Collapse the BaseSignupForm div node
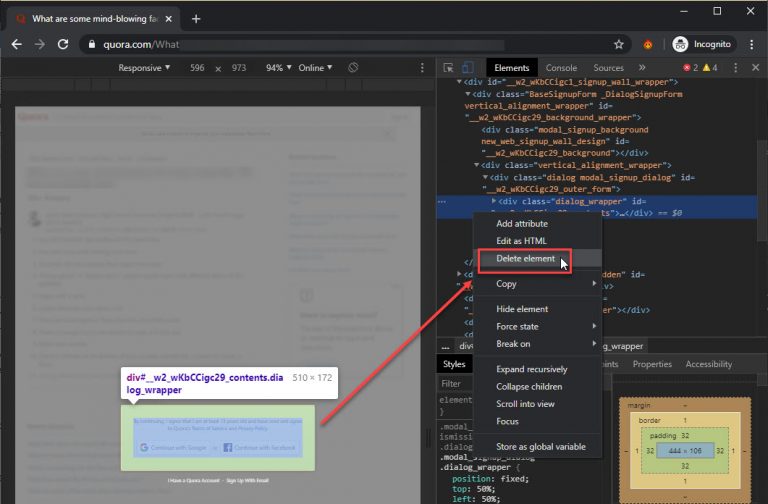Viewport: 768px width, 504px height. (468, 94)
